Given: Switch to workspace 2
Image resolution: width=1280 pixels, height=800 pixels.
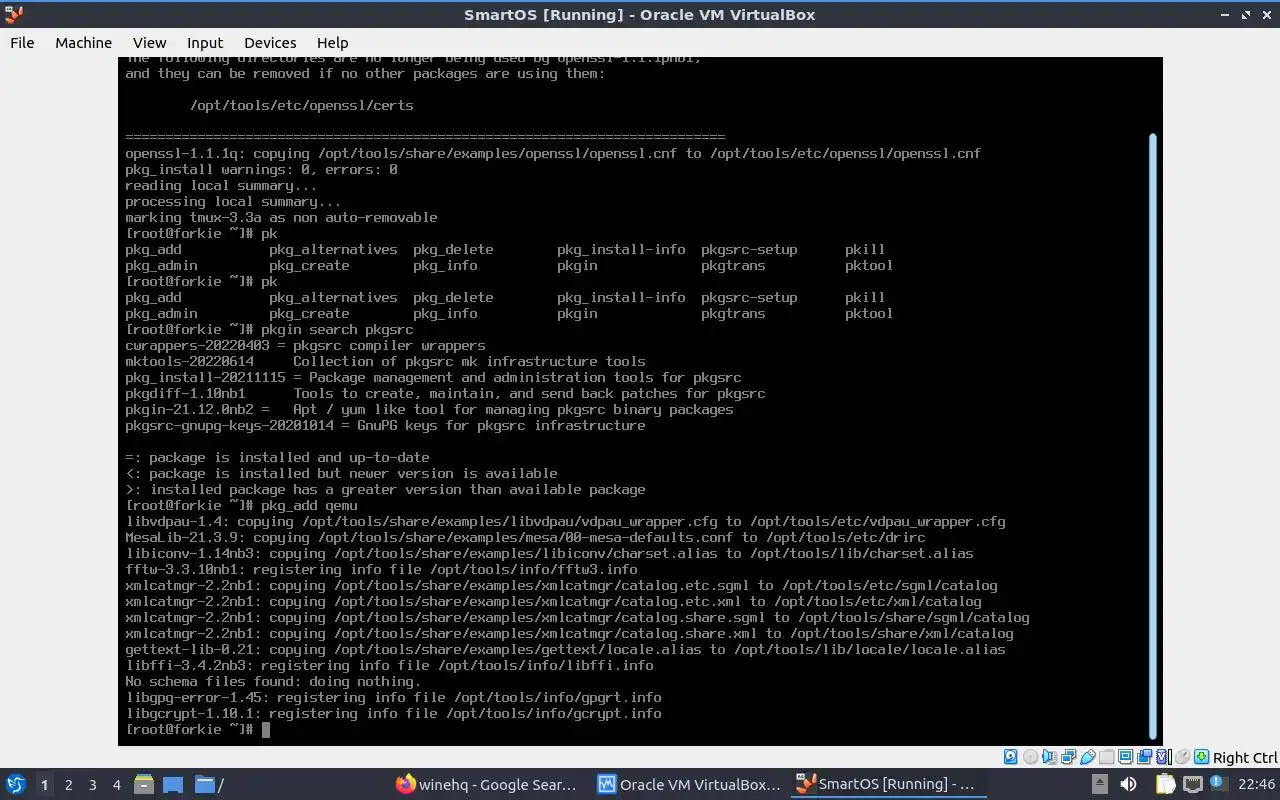Looking at the screenshot, I should [68, 784].
